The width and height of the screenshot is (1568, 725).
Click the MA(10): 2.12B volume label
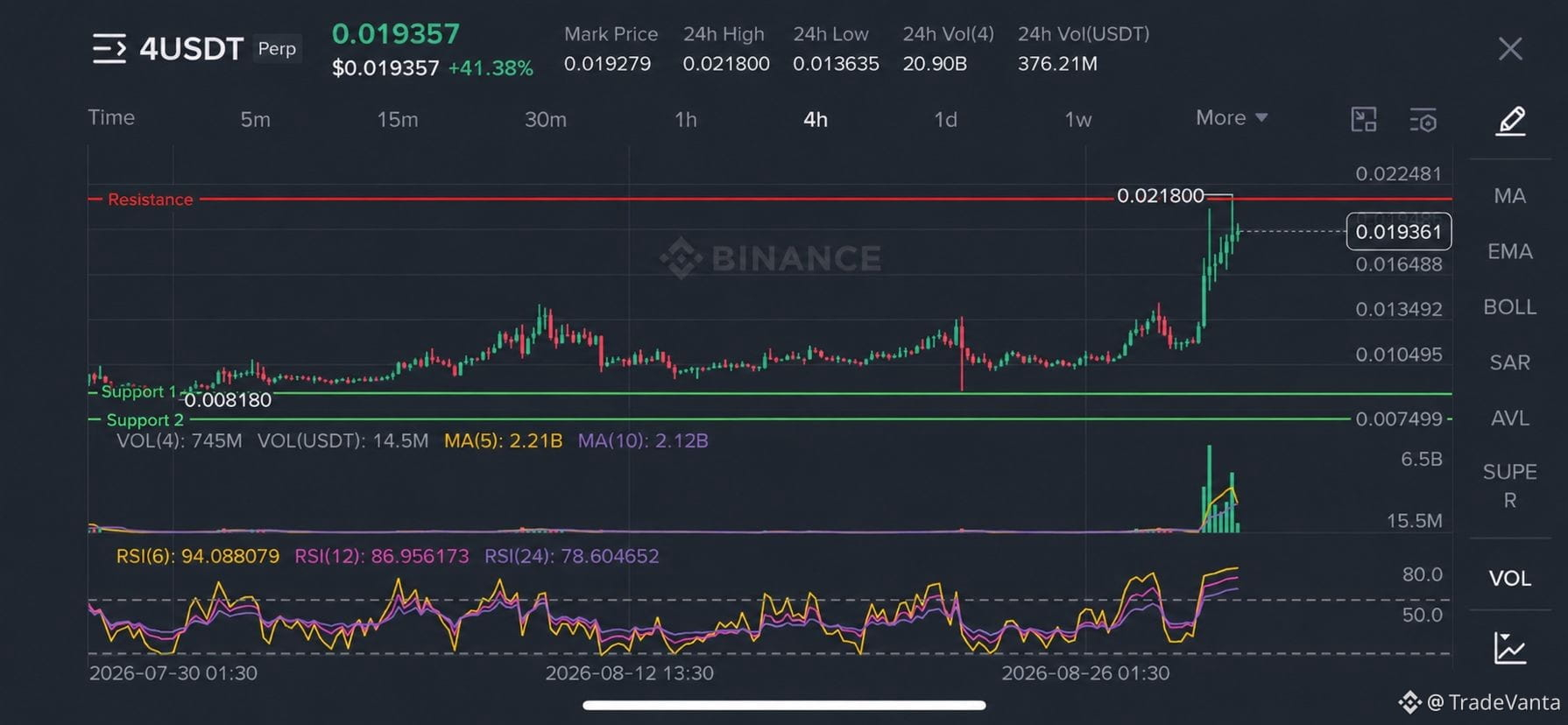pos(643,440)
